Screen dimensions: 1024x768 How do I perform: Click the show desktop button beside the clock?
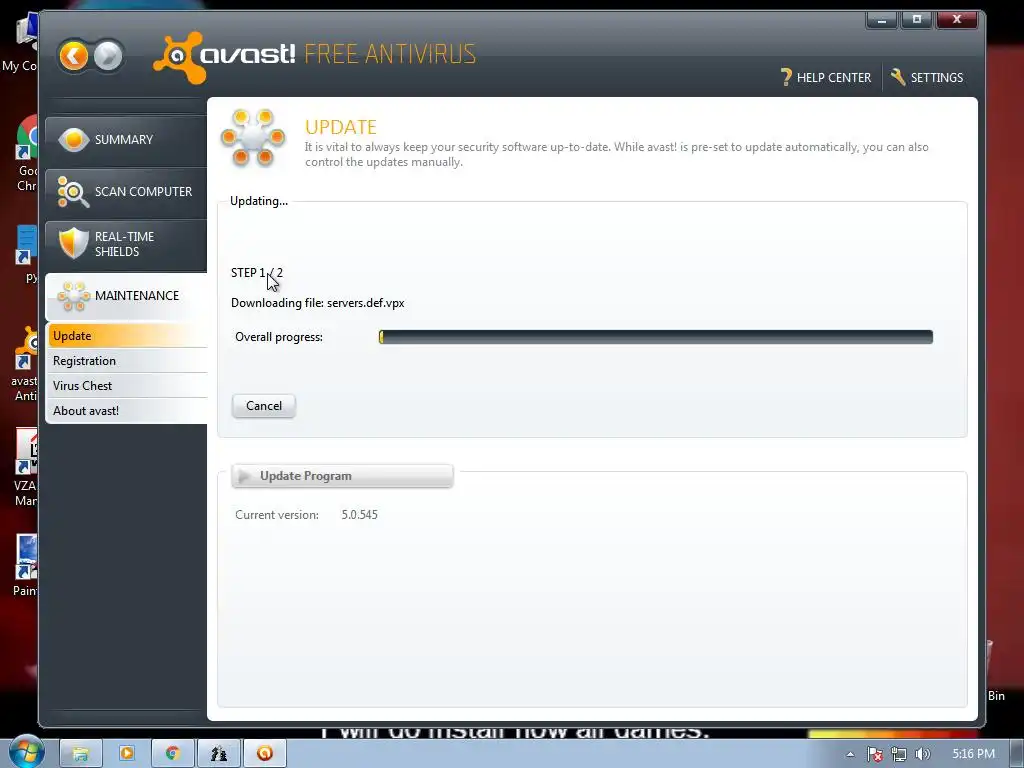point(1017,754)
